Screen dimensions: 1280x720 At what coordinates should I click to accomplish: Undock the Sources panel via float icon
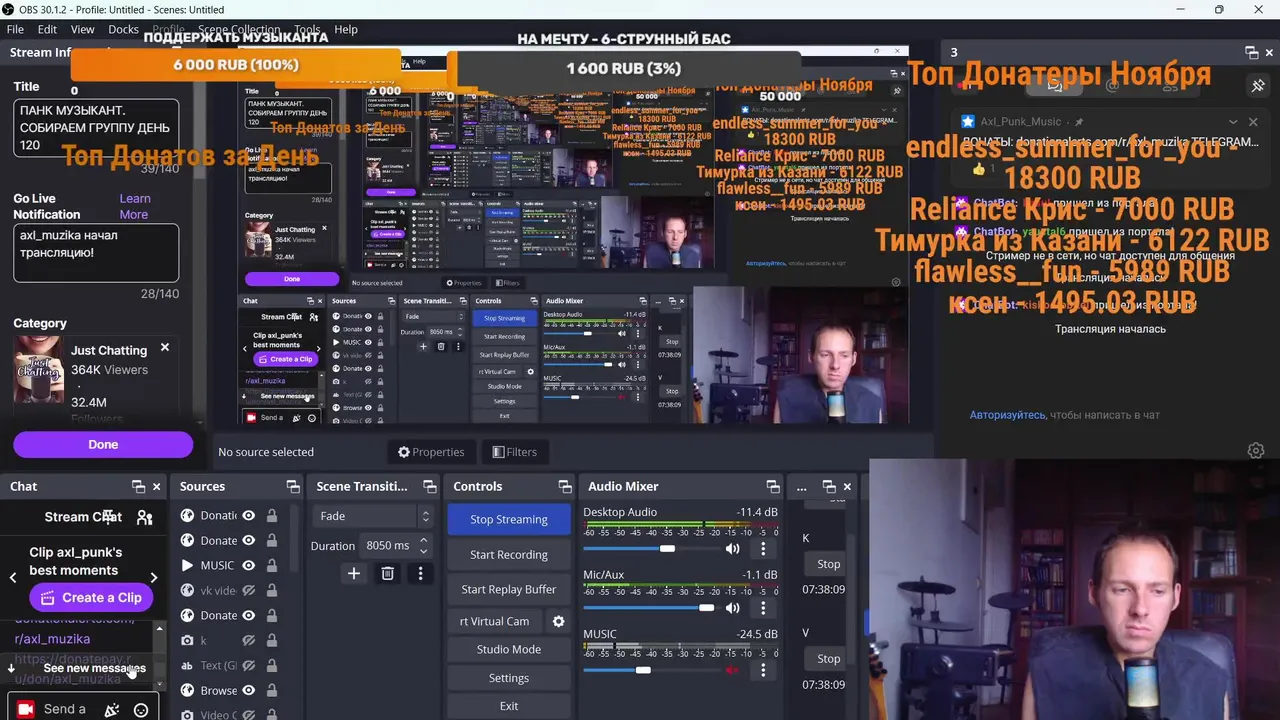[293, 487]
